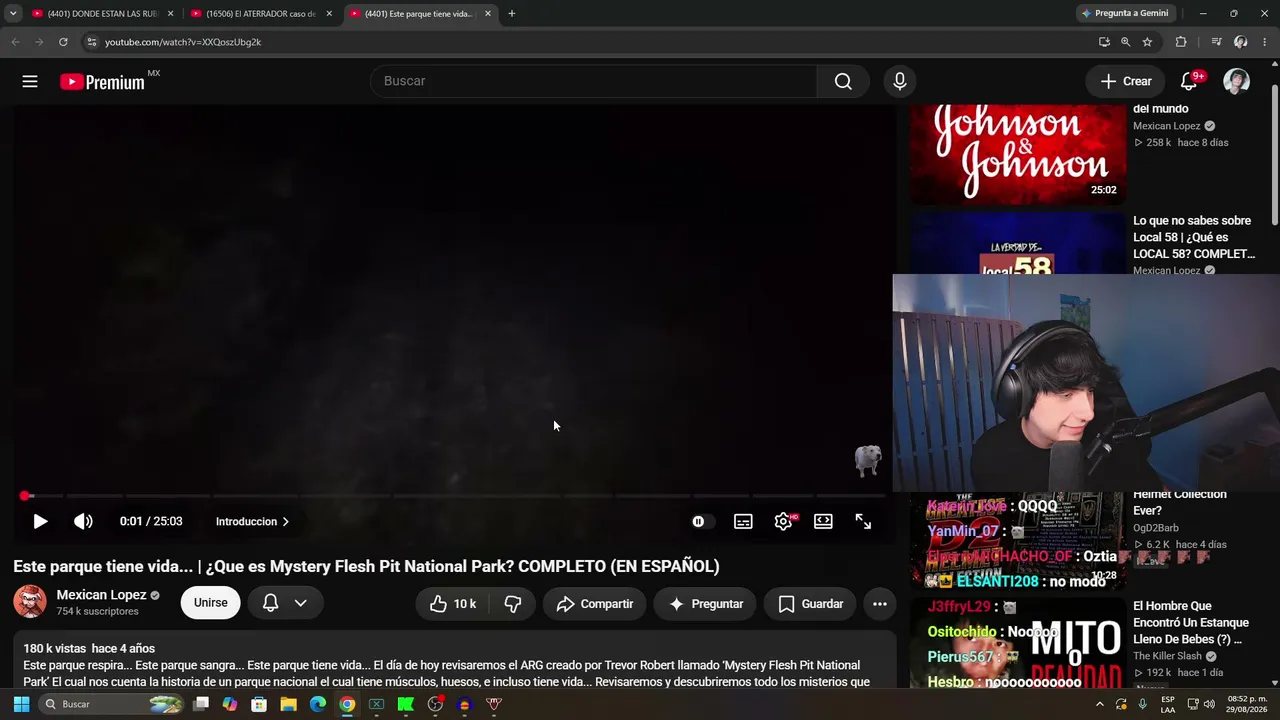The width and height of the screenshot is (1280, 720).
Task: Open the media controls icon in Chrome
Action: click(1216, 42)
